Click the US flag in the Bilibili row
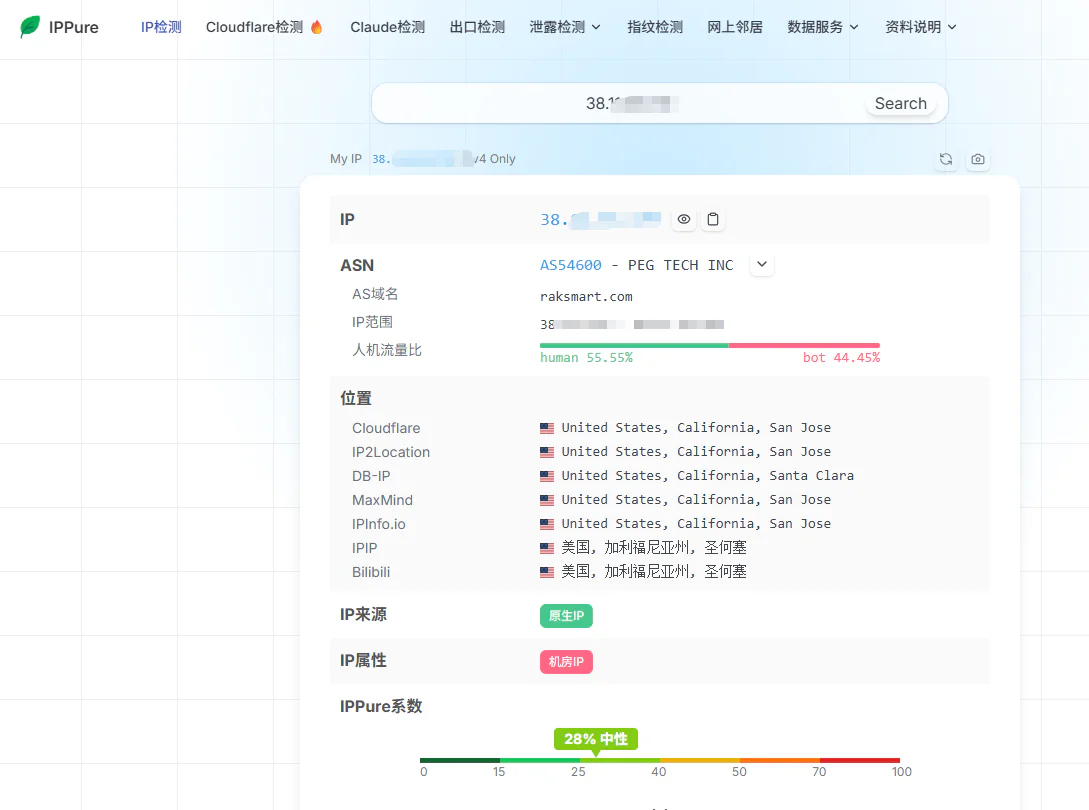Image resolution: width=1089 pixels, height=810 pixels. pos(547,572)
